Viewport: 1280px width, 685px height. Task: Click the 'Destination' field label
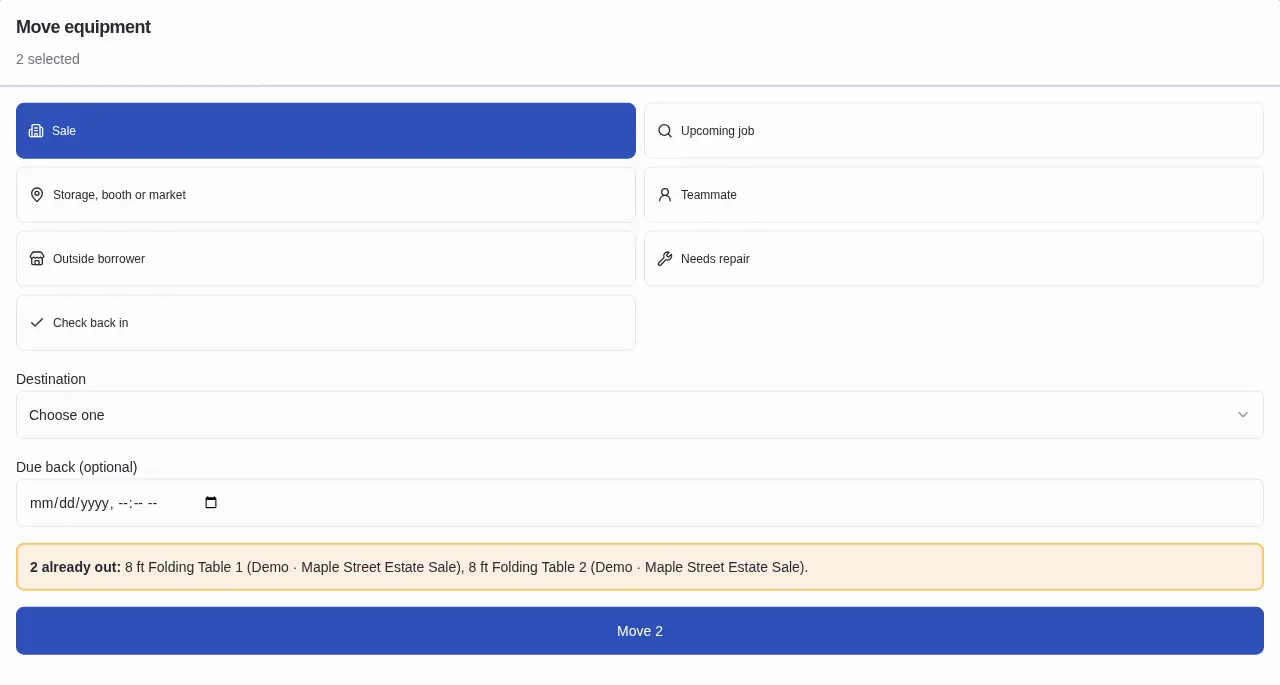tap(51, 379)
